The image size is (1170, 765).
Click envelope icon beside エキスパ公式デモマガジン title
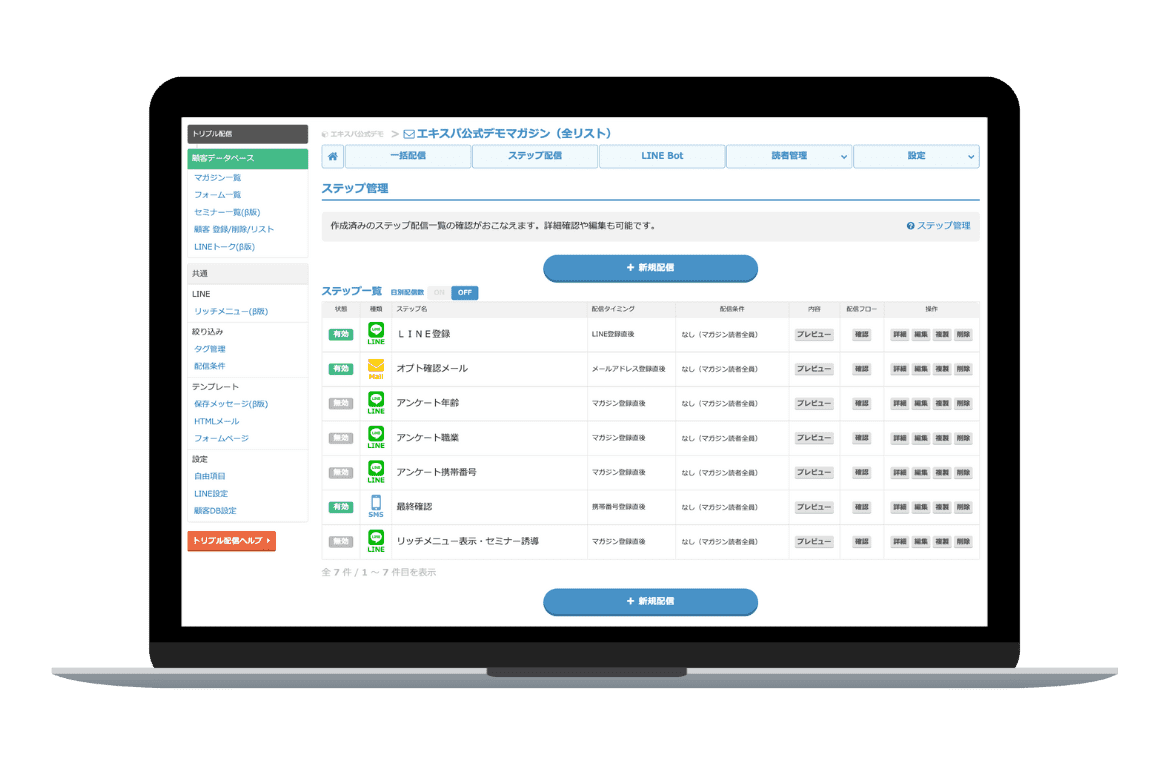(409, 134)
